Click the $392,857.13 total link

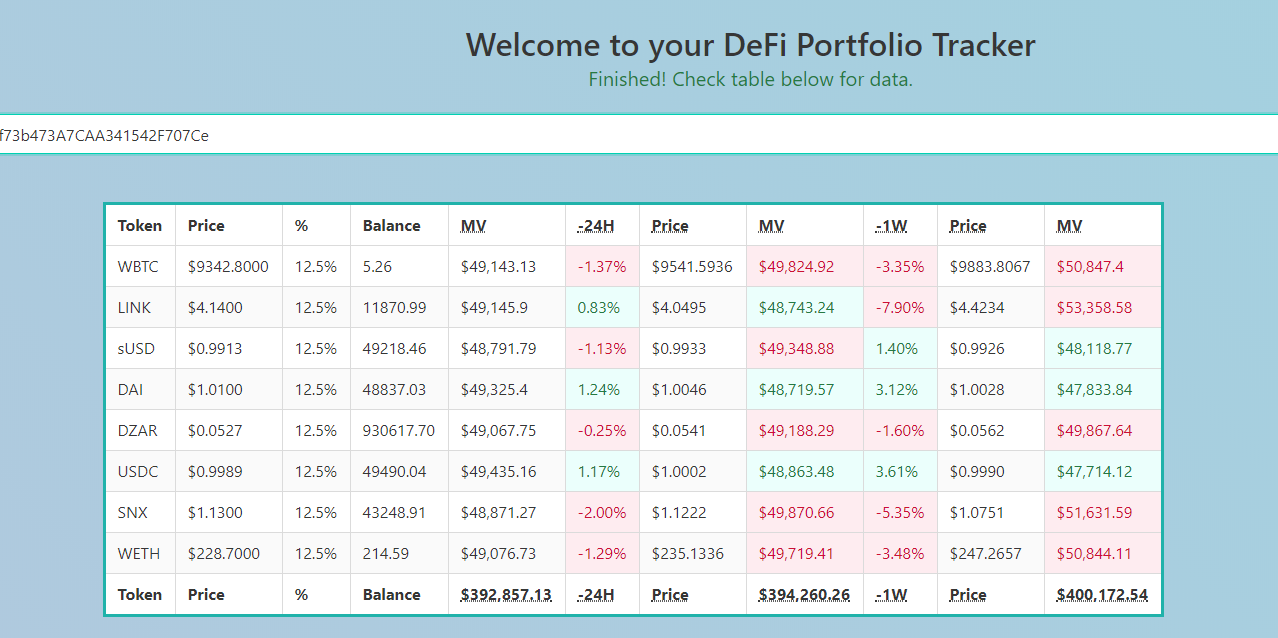tap(504, 594)
